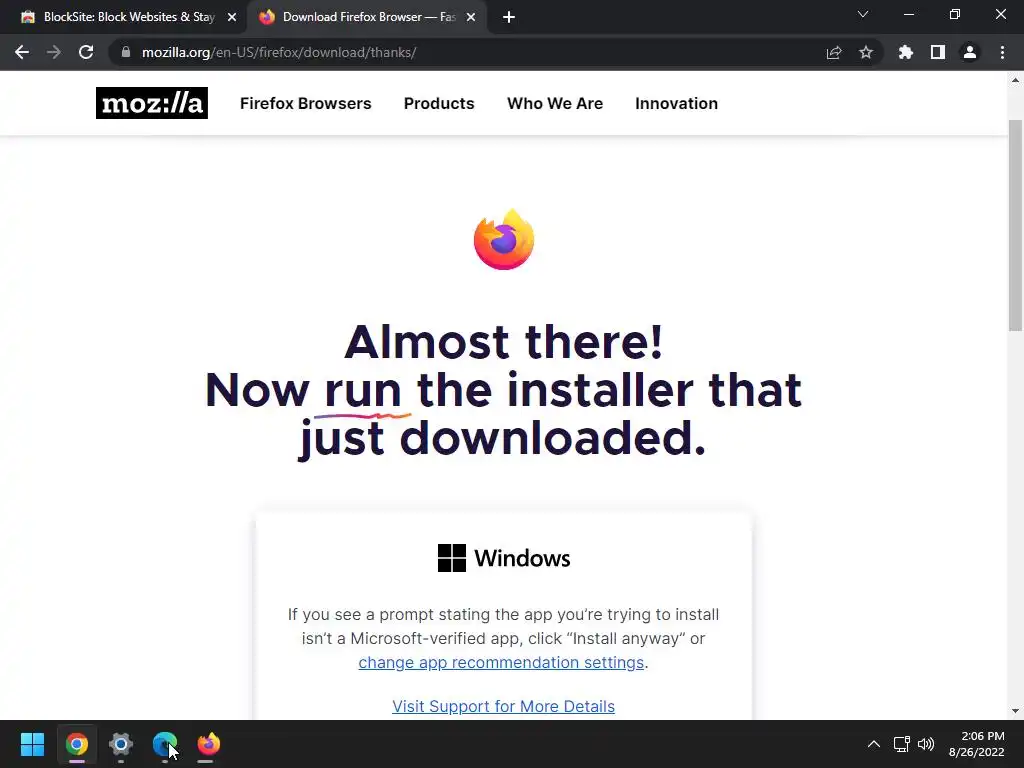Open Visit Support for More Details link
This screenshot has width=1024, height=768.
504,706
